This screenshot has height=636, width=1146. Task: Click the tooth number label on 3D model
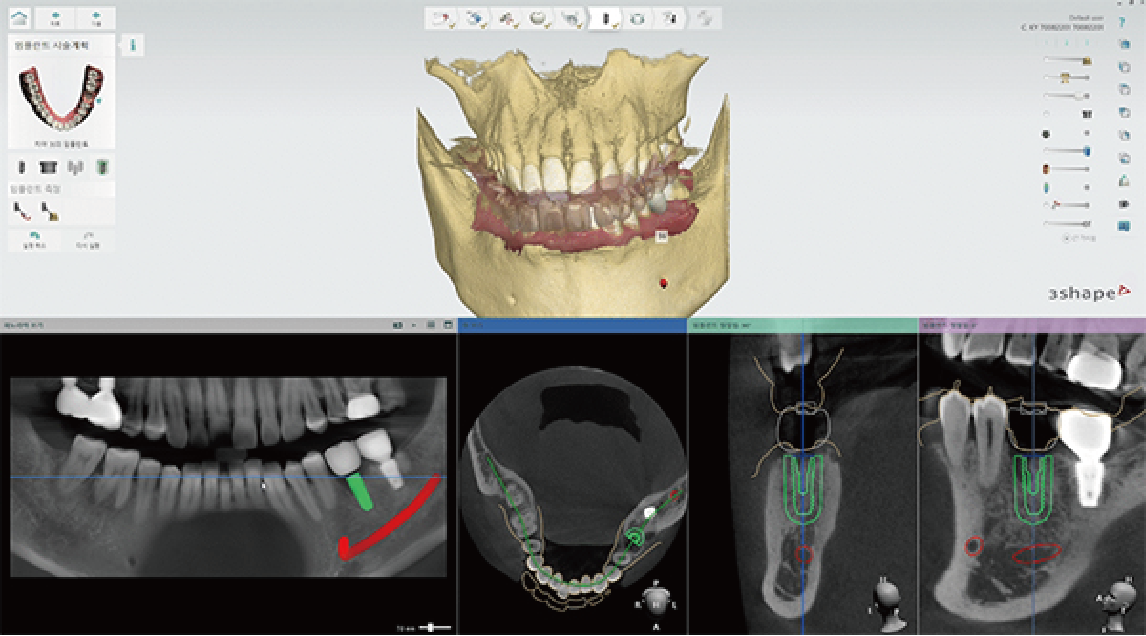tap(661, 236)
